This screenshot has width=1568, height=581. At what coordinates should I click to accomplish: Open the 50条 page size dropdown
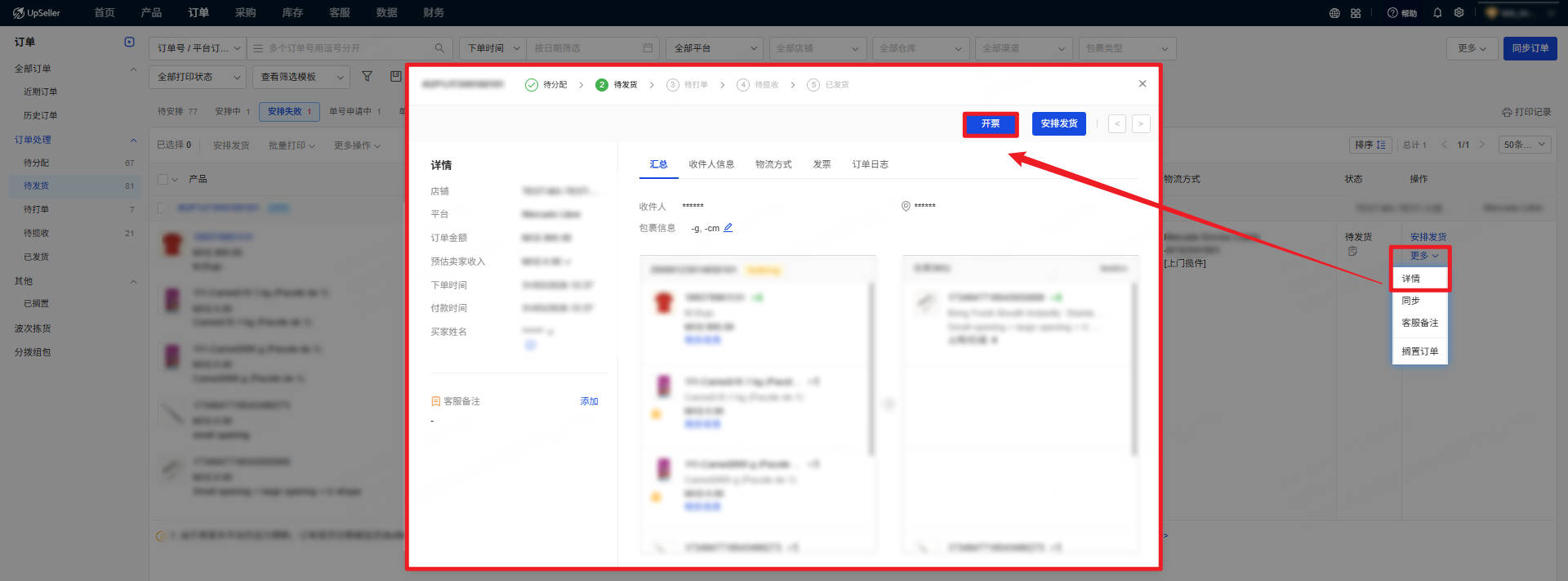(1525, 145)
